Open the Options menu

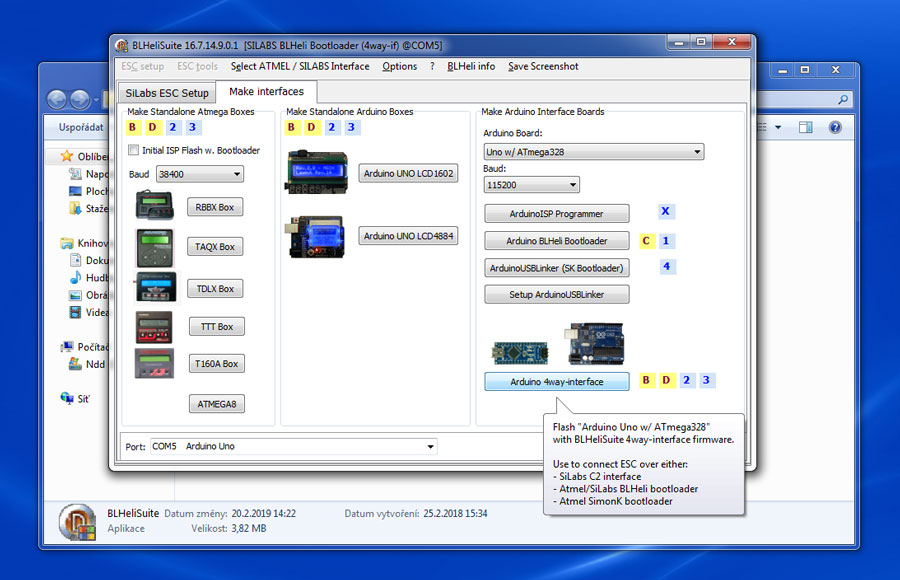399,67
